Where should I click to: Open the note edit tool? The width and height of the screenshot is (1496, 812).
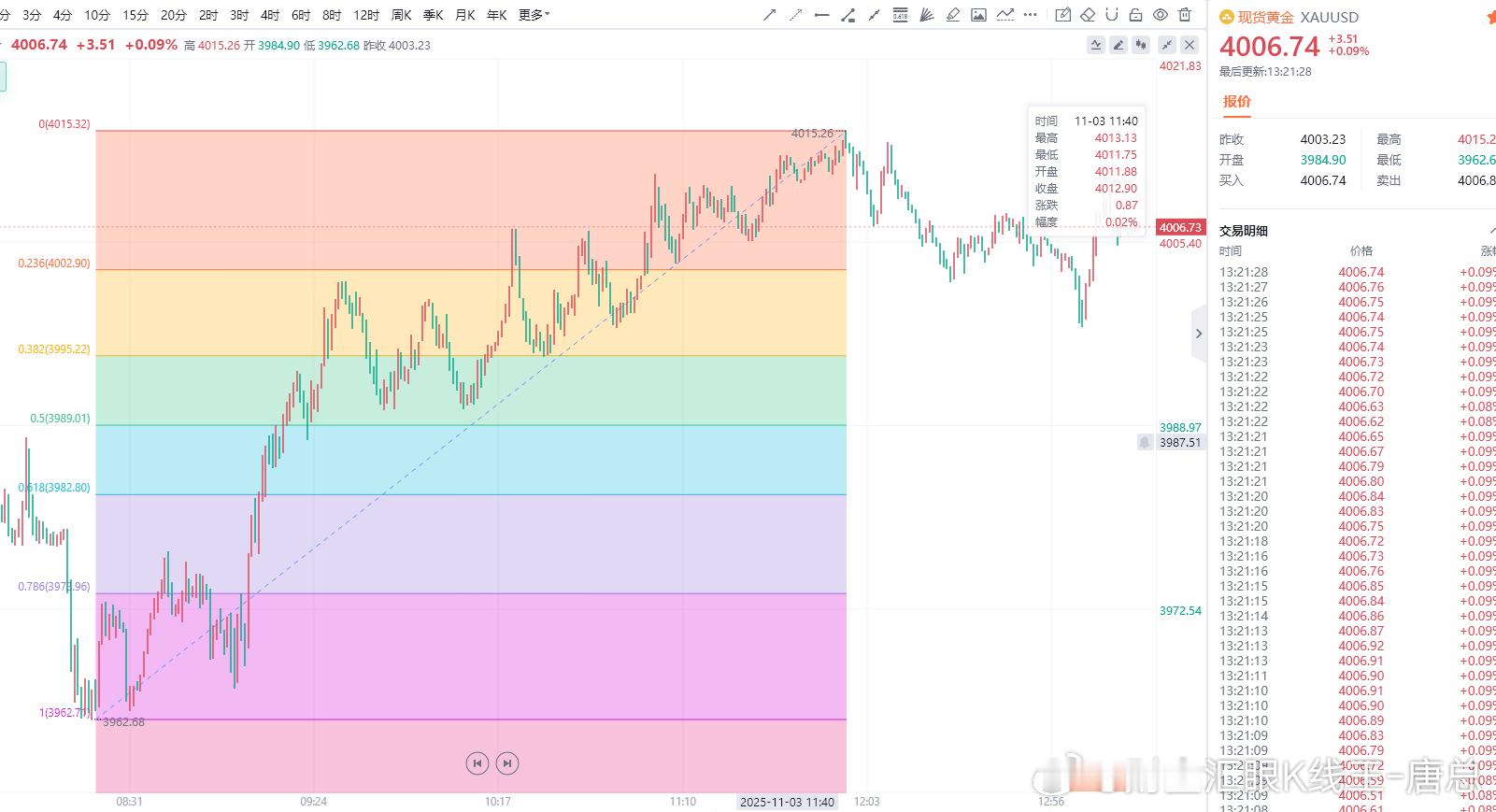(1062, 15)
